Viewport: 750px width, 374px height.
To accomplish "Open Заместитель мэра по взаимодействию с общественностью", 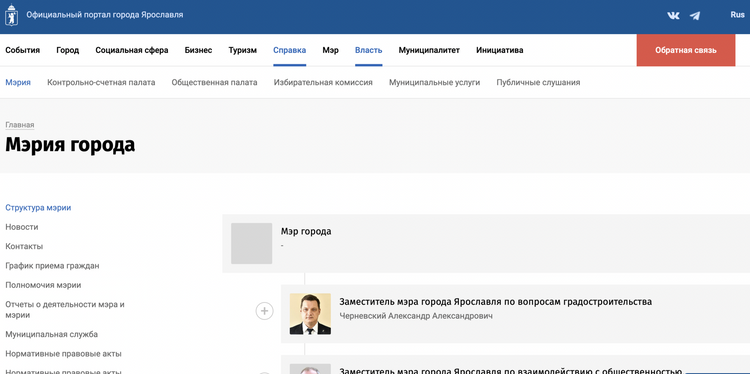I will point(510,371).
